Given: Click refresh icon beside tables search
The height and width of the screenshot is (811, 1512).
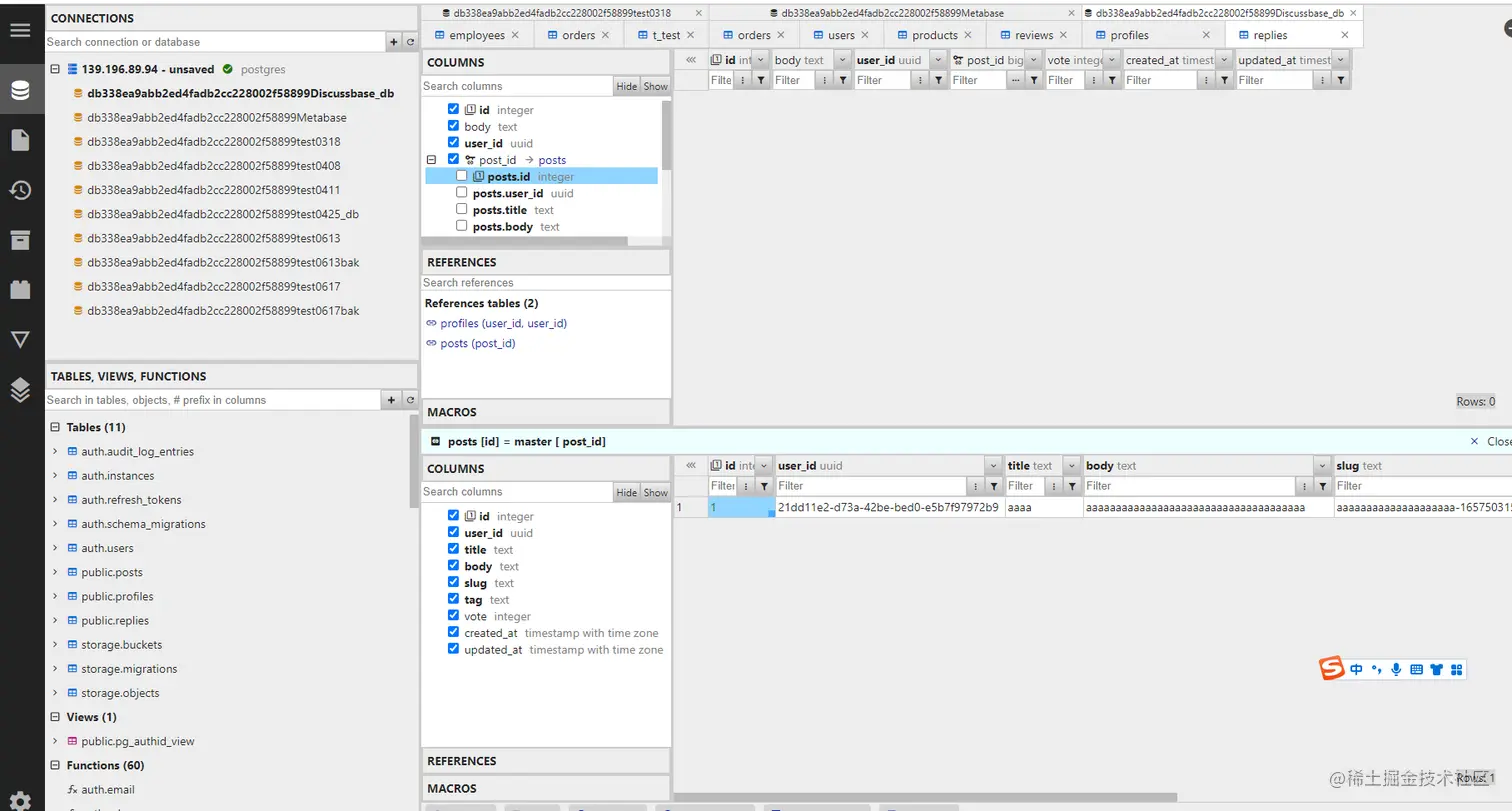Looking at the screenshot, I should (x=410, y=400).
